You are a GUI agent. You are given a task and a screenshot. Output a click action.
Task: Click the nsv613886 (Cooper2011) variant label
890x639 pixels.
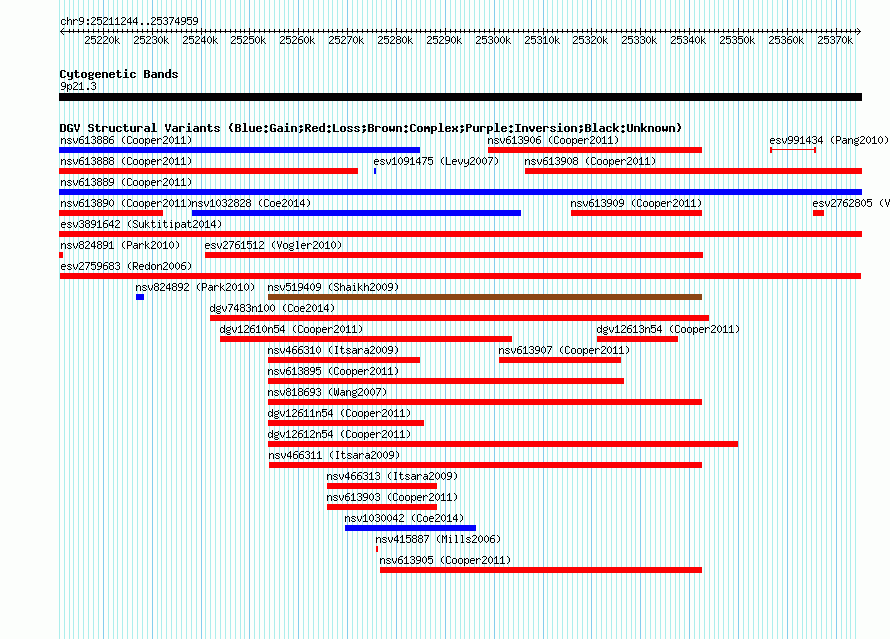126,140
